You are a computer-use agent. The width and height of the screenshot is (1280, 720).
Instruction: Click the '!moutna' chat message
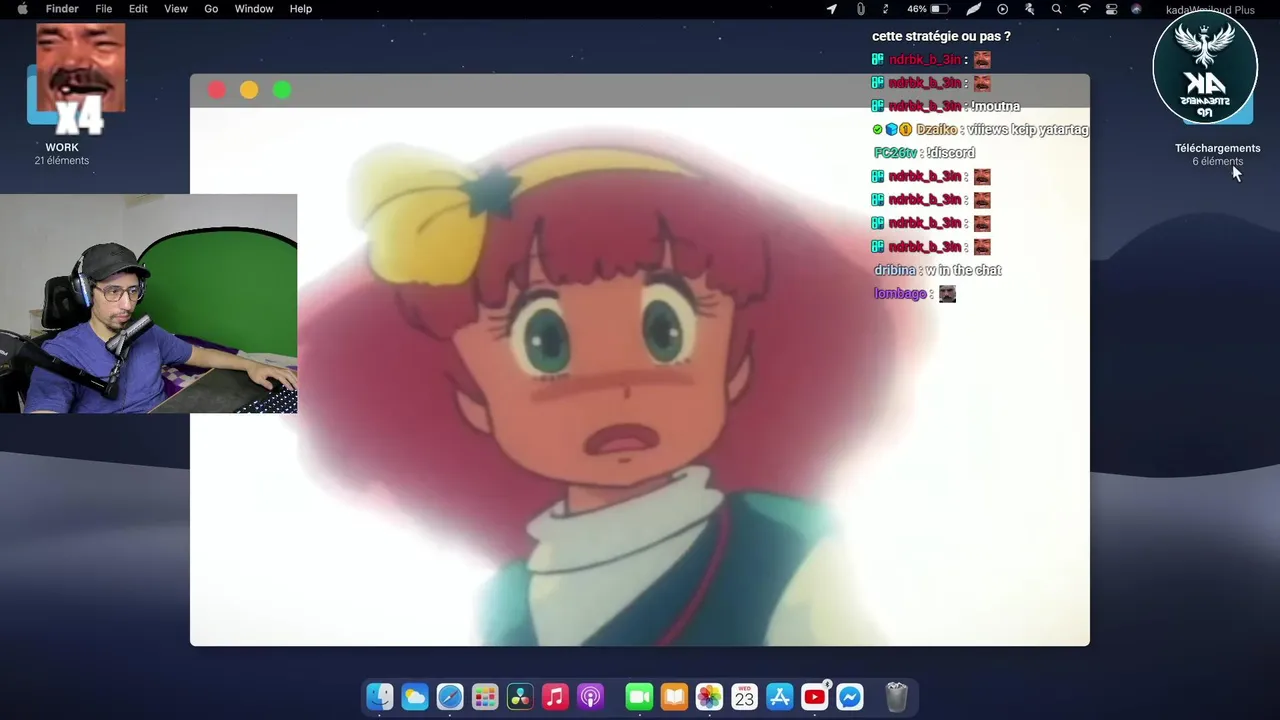point(995,106)
